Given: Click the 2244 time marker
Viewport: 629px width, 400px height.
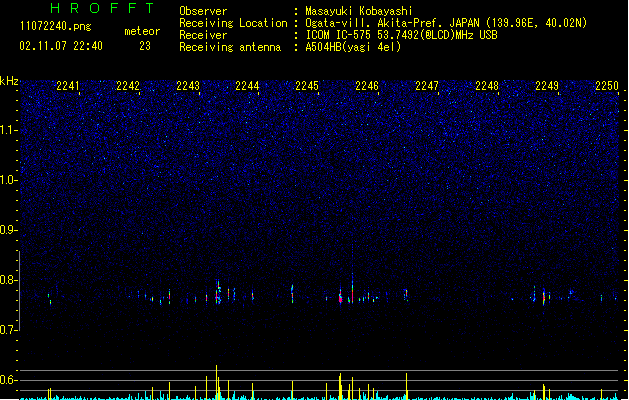Looking at the screenshot, I should [x=247, y=86].
